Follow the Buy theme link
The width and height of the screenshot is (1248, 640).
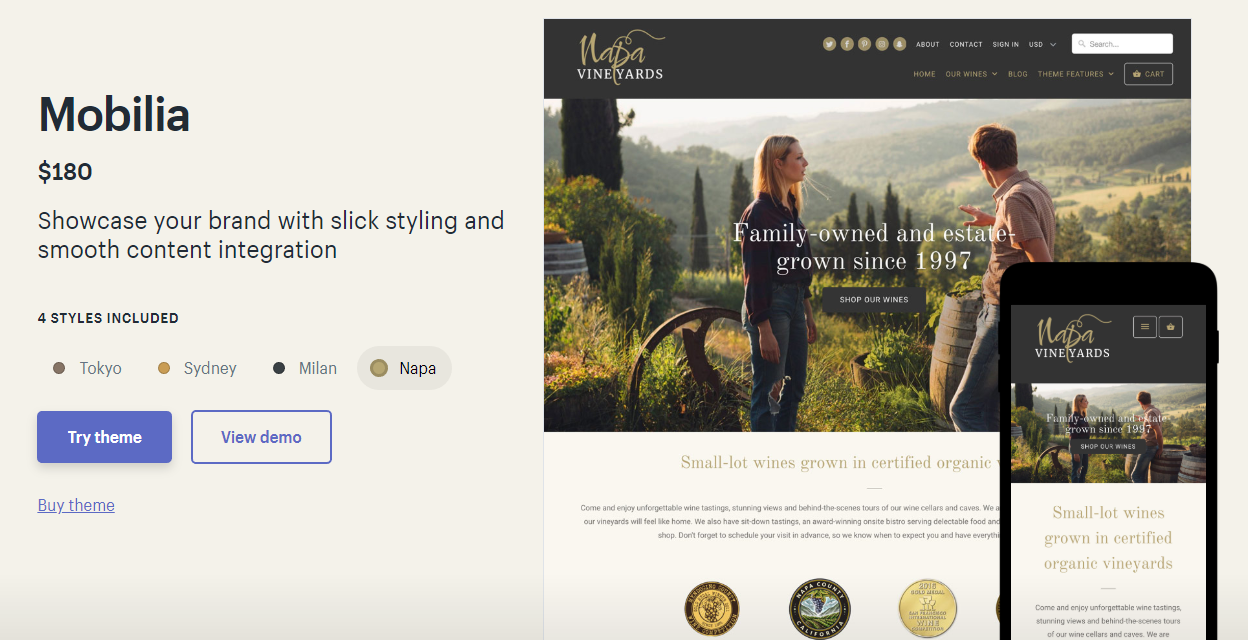pos(76,505)
